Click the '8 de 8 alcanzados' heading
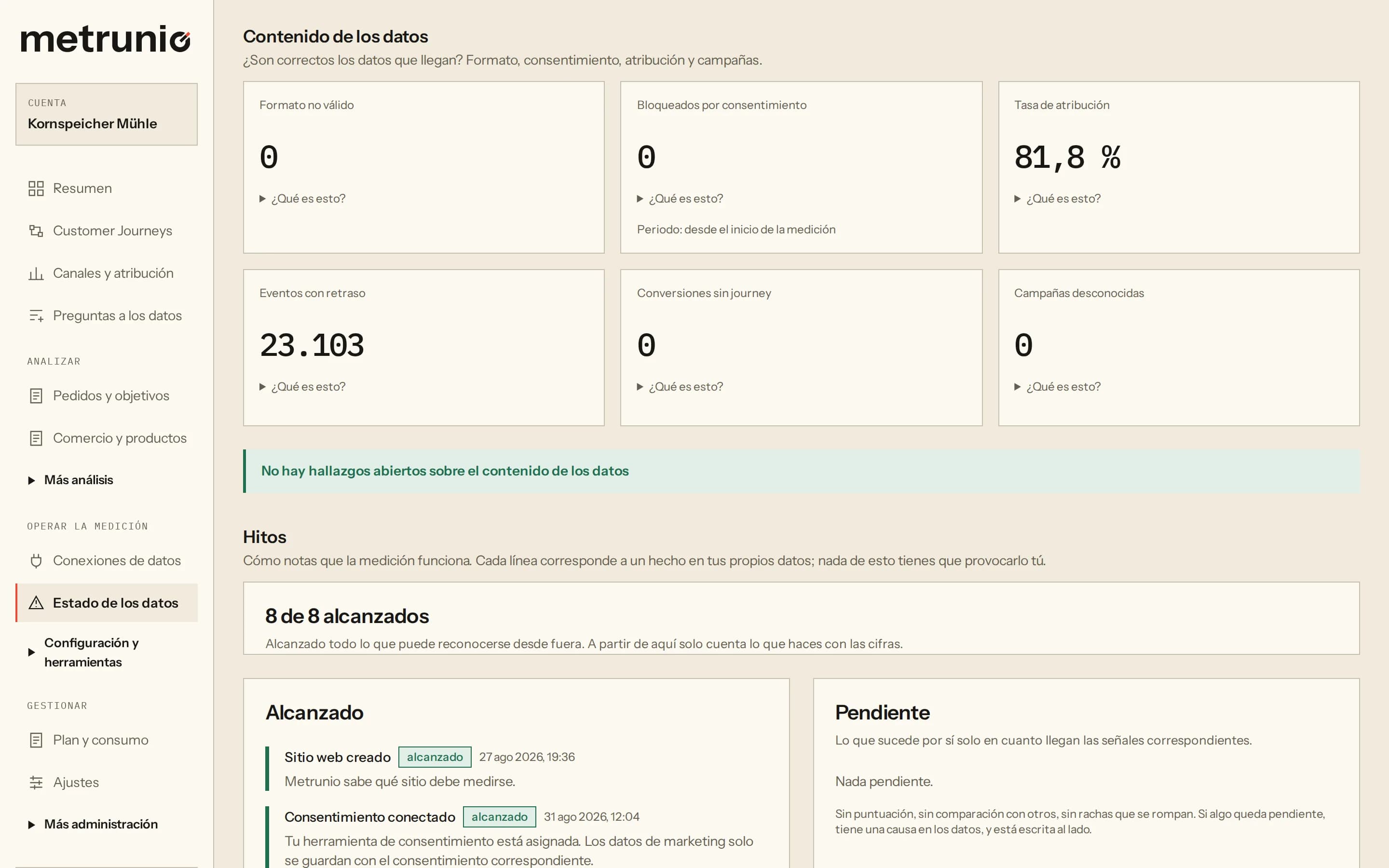 [347, 616]
